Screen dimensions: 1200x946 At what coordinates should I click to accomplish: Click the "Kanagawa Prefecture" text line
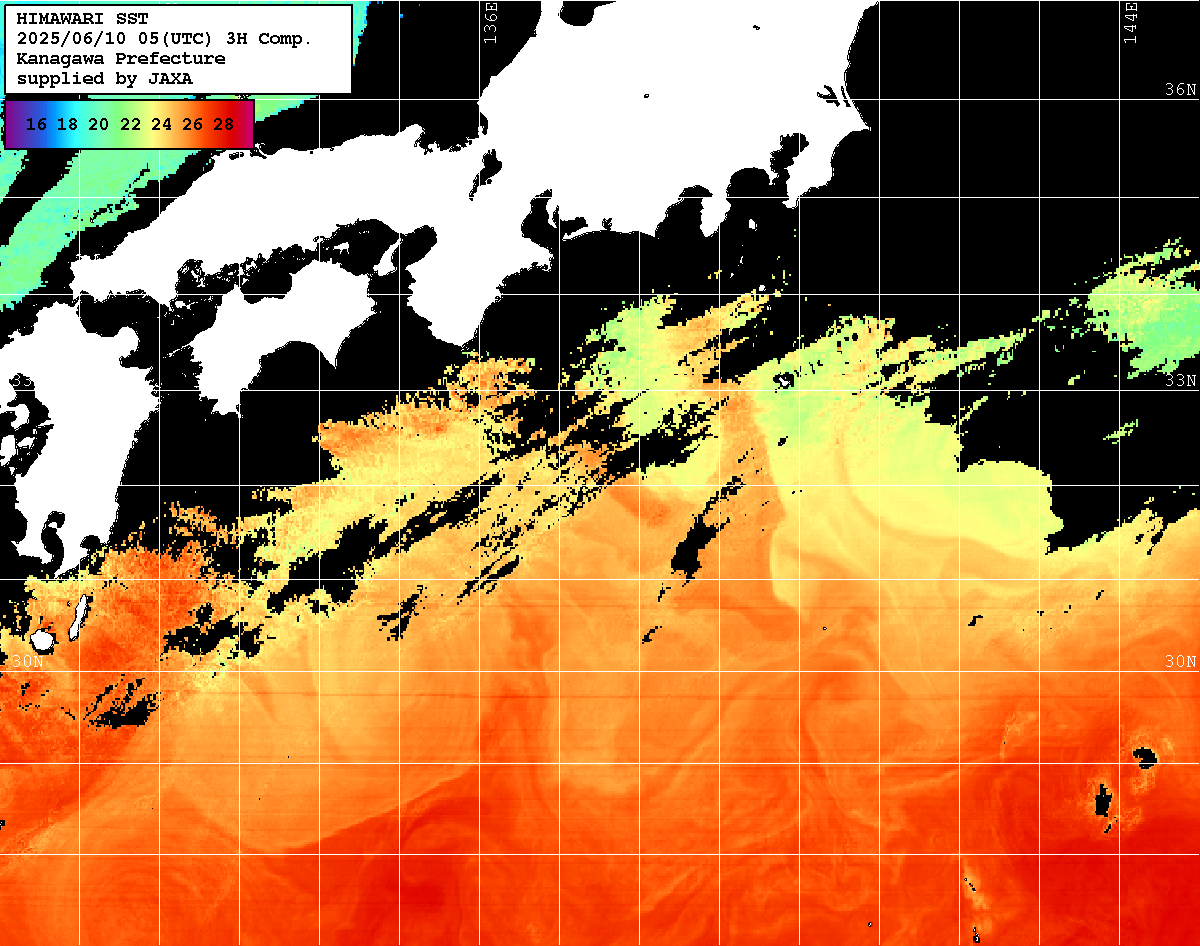[x=121, y=59]
